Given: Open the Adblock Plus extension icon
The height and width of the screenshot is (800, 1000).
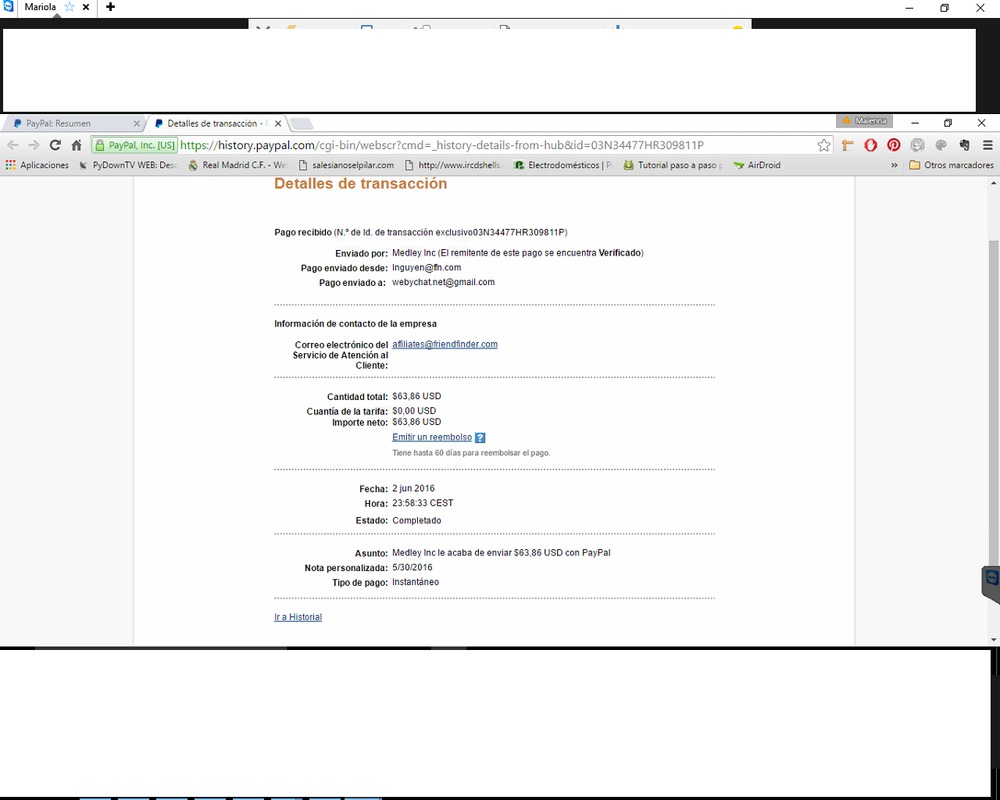Looking at the screenshot, I should pos(871,145).
